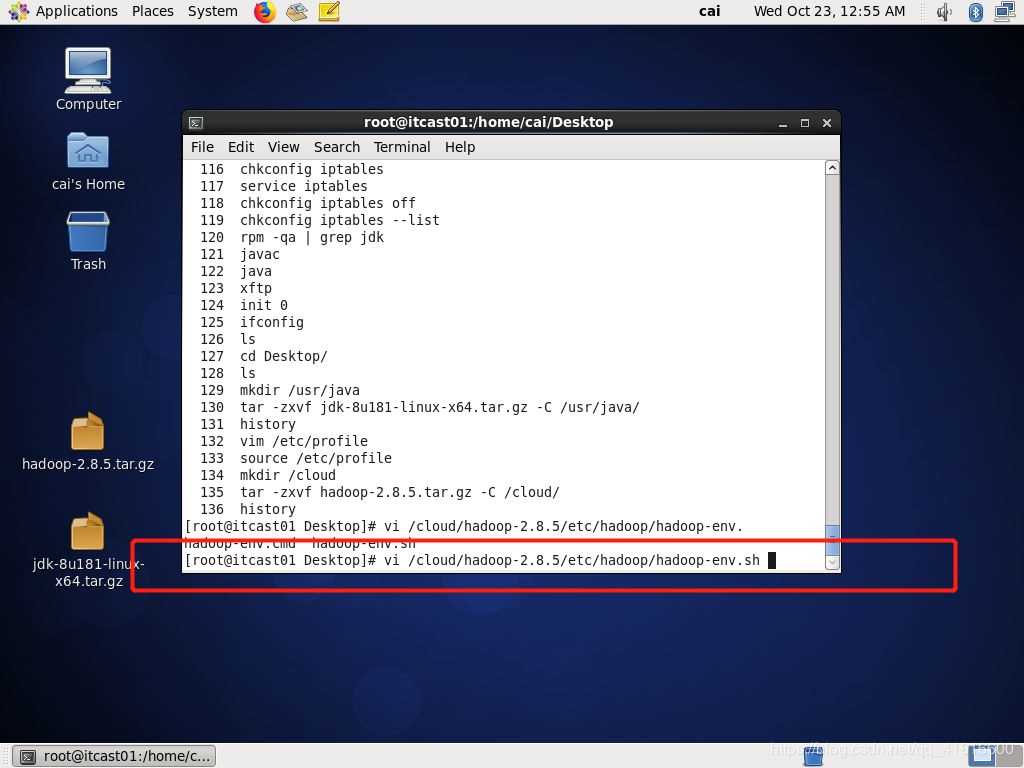This screenshot has height=768, width=1024.
Task: Launch the Firefox browser from the top panel
Action: click(x=264, y=12)
